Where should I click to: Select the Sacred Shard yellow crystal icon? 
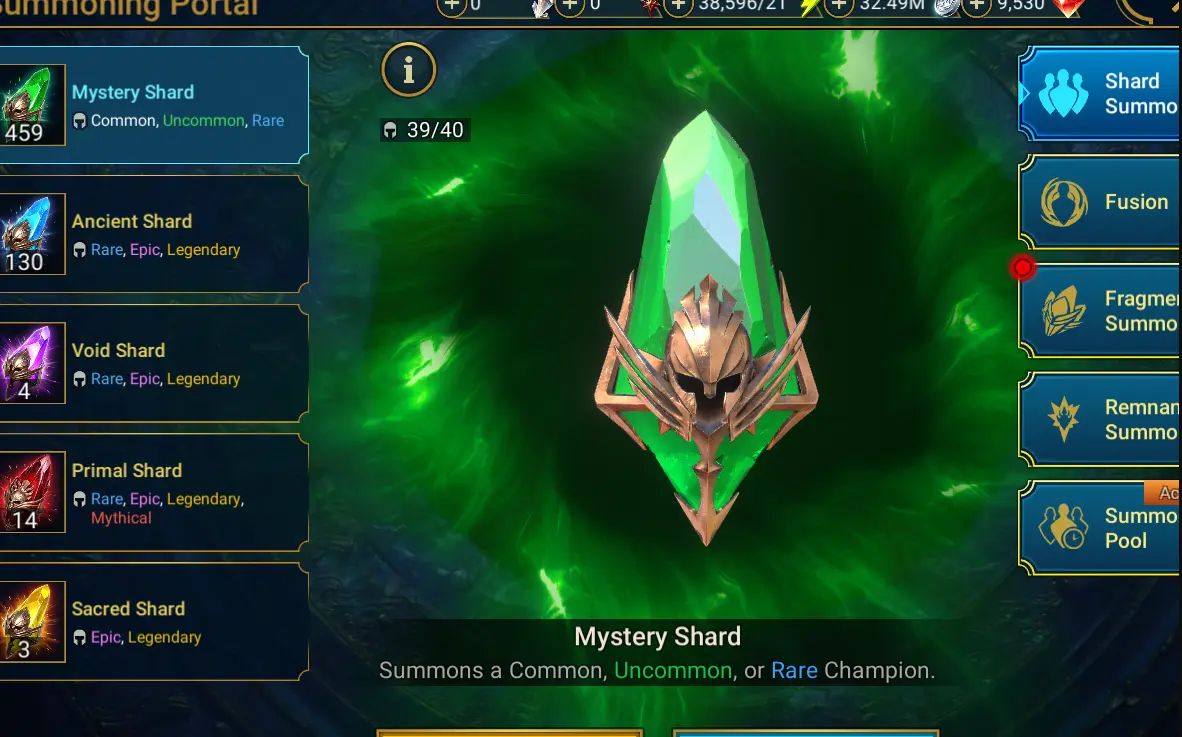[x=32, y=622]
